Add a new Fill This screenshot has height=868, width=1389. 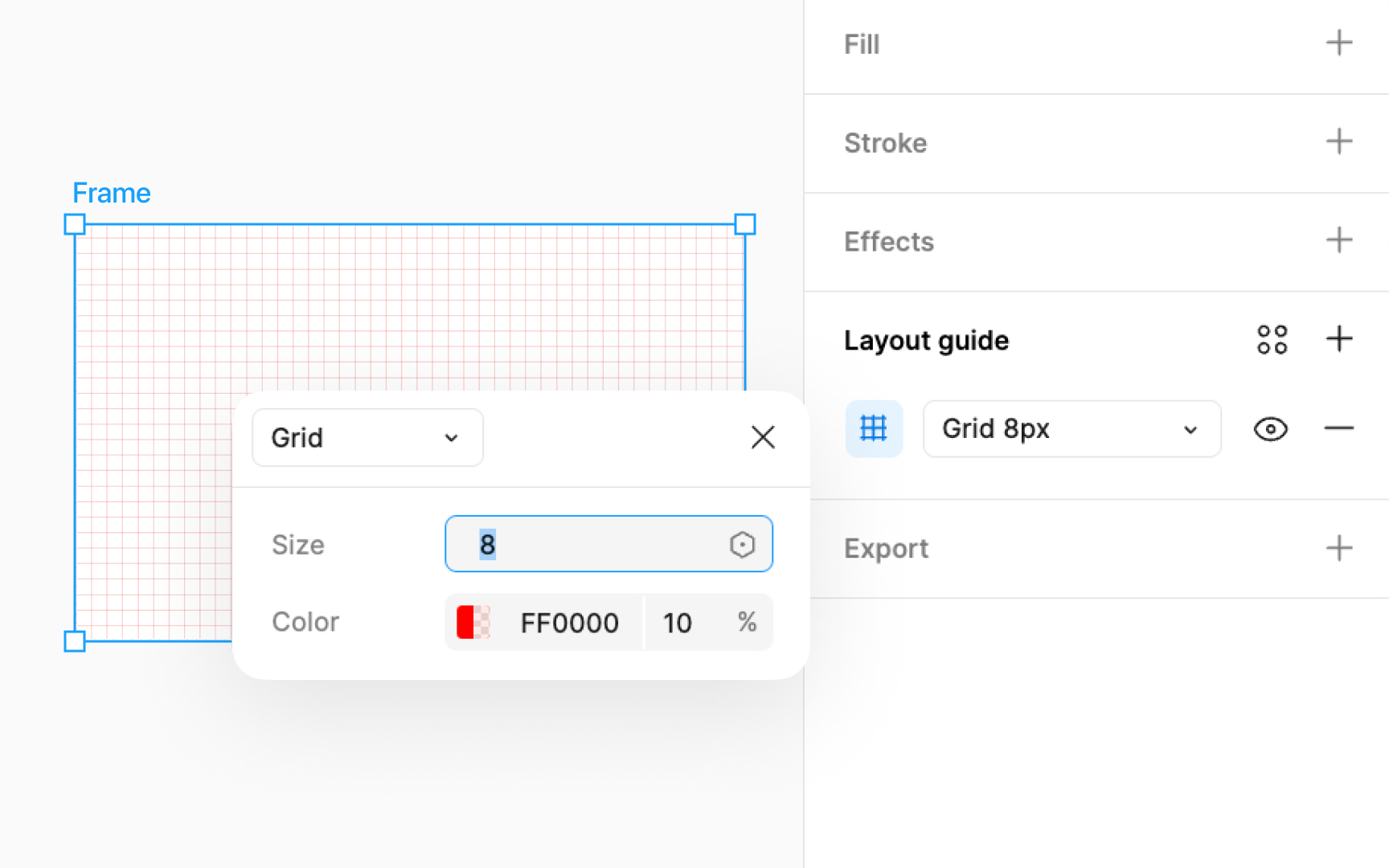point(1338,43)
